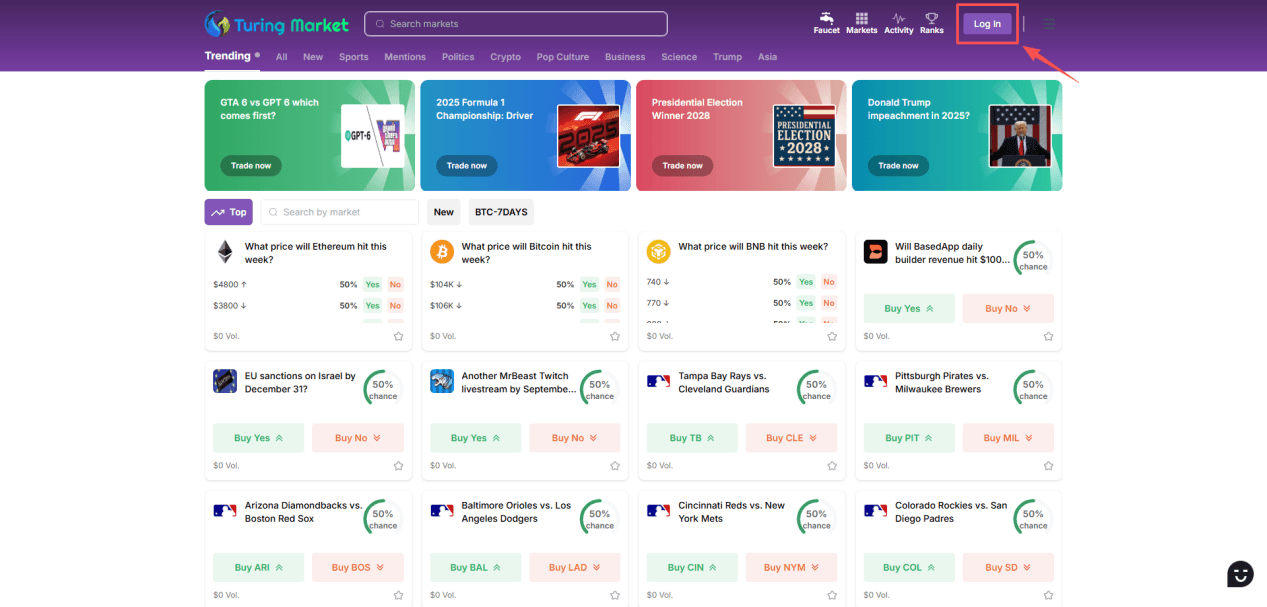1267x607 pixels.
Task: Favorite the BNB price market star
Action: pos(832,336)
